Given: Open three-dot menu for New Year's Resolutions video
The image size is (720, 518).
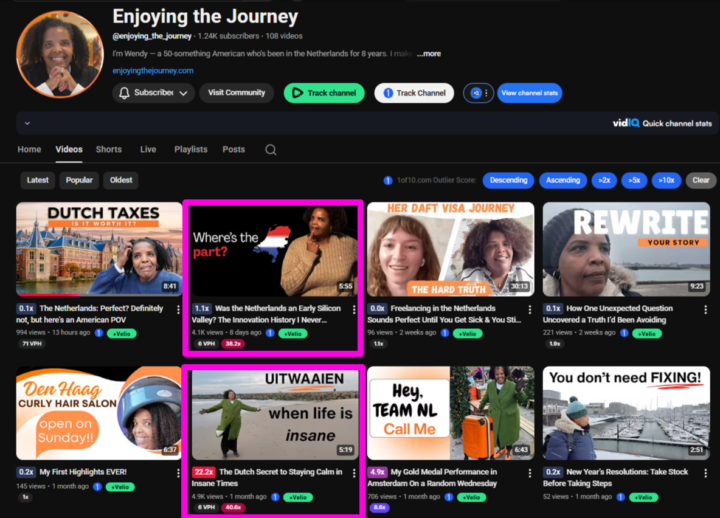Looking at the screenshot, I should click(706, 473).
